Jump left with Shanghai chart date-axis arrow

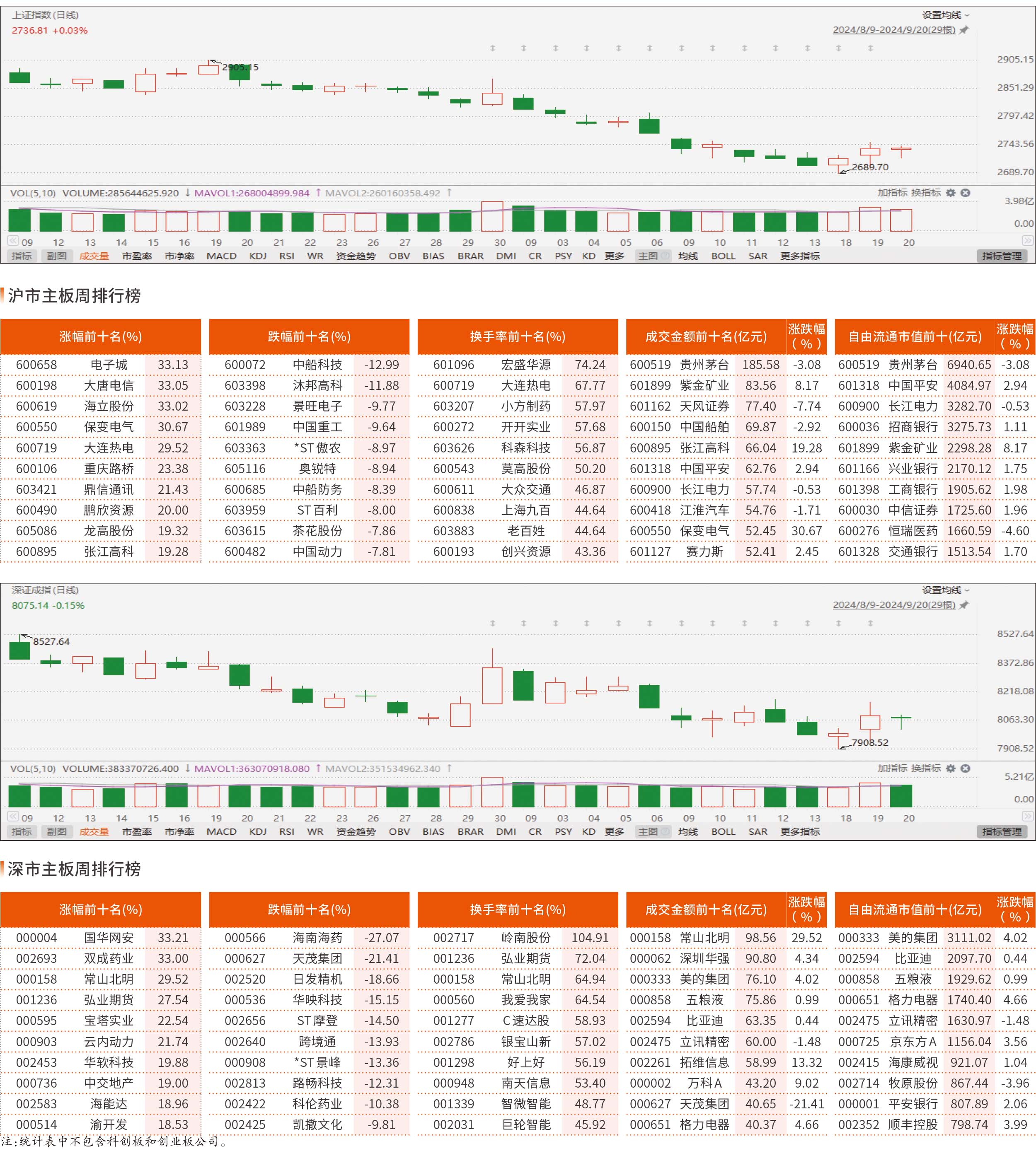12,241
